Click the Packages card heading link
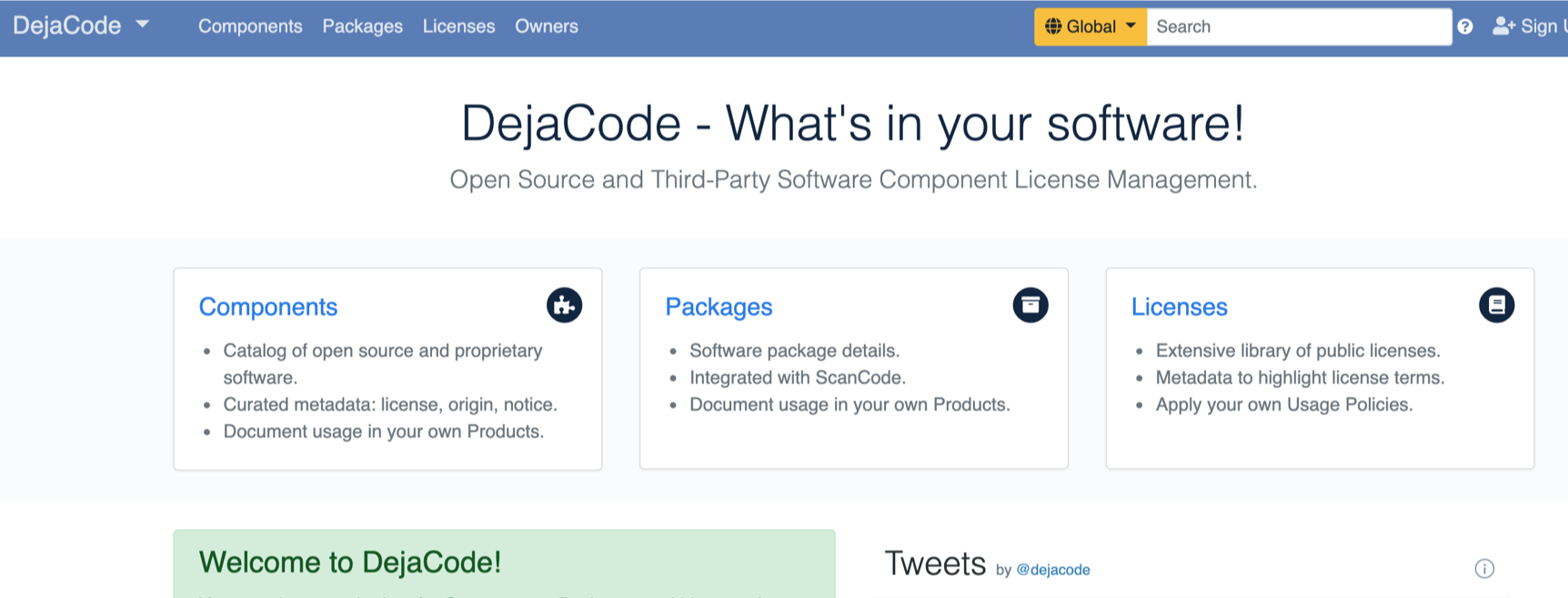1568x598 pixels. [x=719, y=307]
